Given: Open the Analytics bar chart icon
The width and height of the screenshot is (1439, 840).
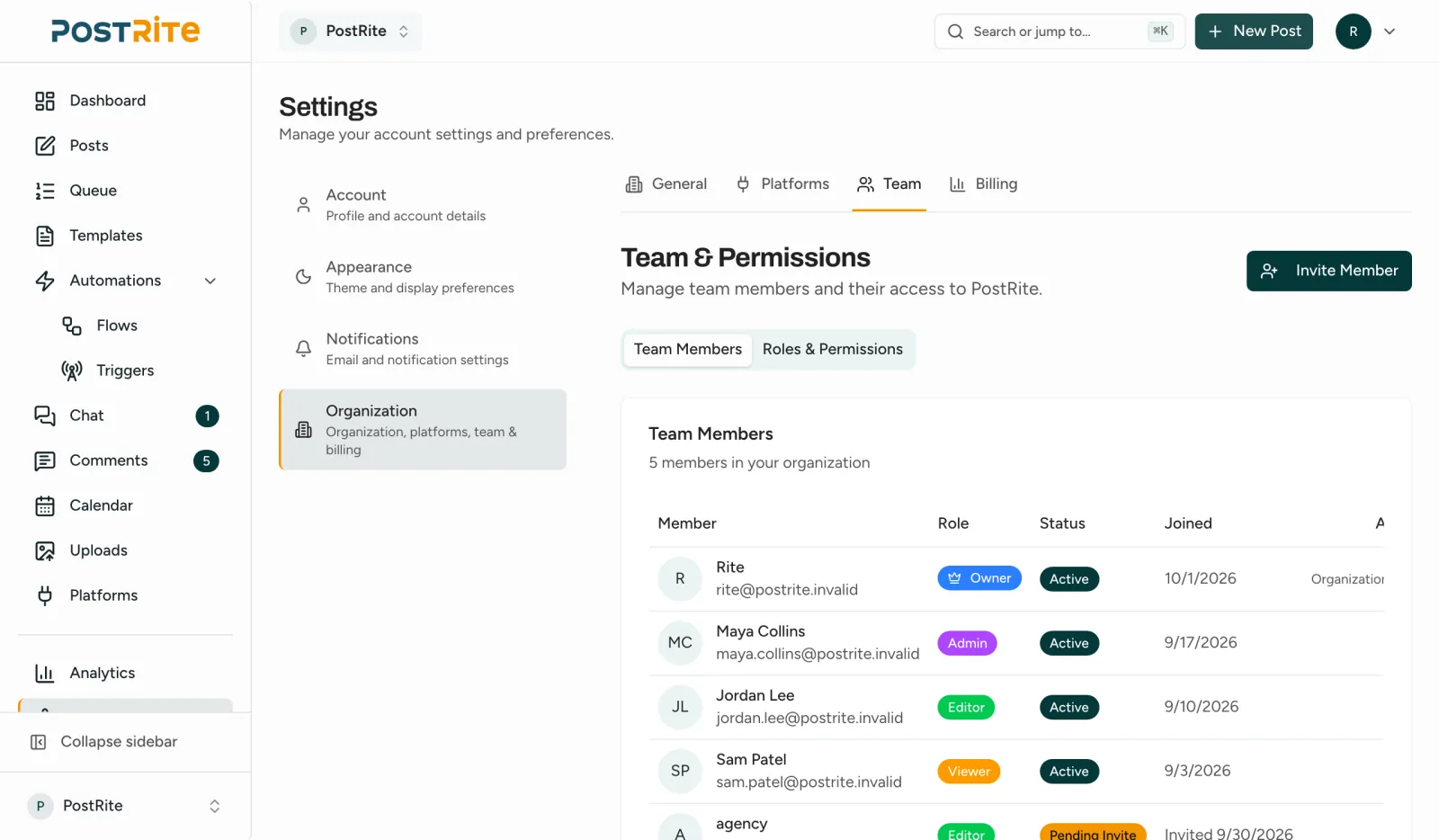Looking at the screenshot, I should point(45,673).
